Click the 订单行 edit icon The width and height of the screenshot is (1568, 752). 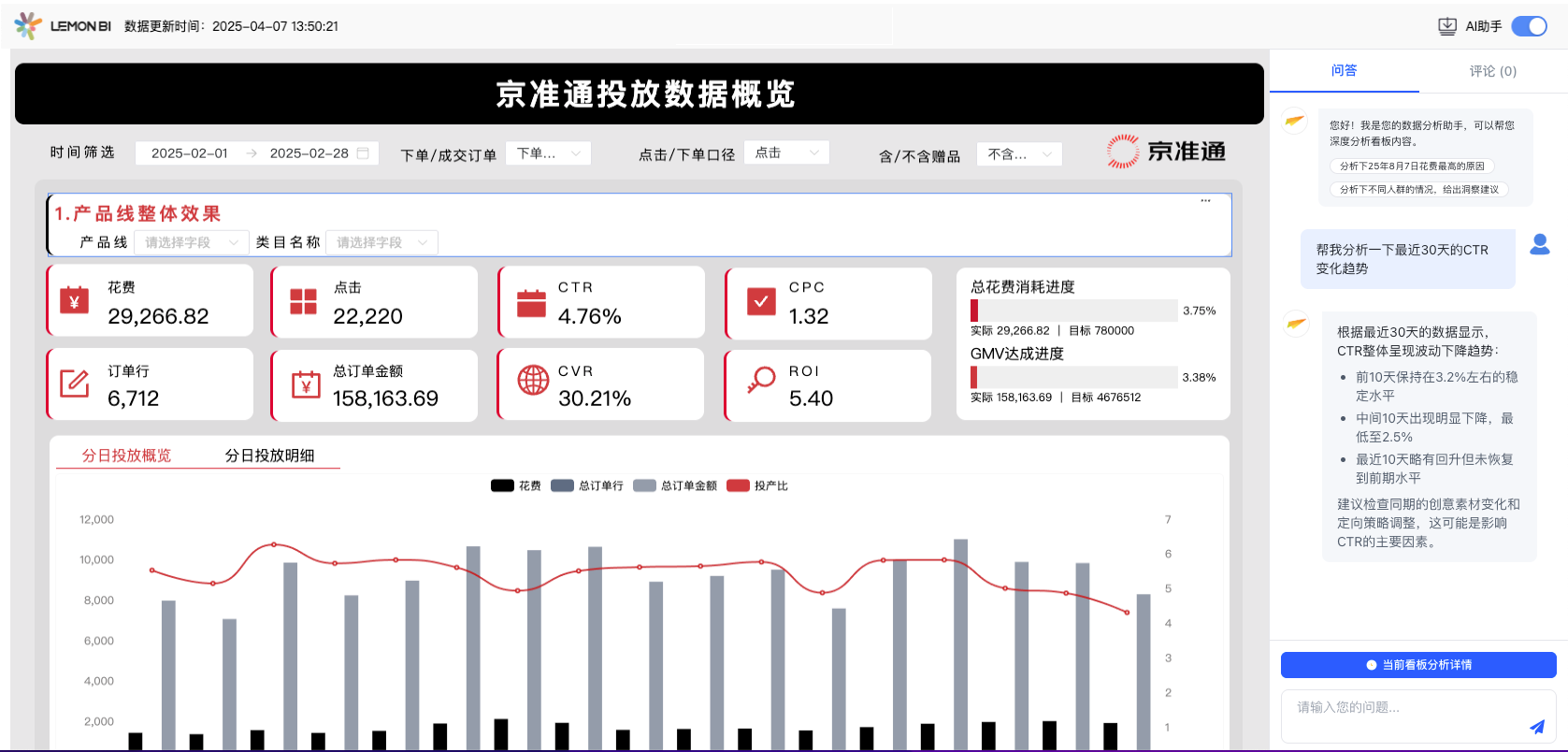click(74, 383)
